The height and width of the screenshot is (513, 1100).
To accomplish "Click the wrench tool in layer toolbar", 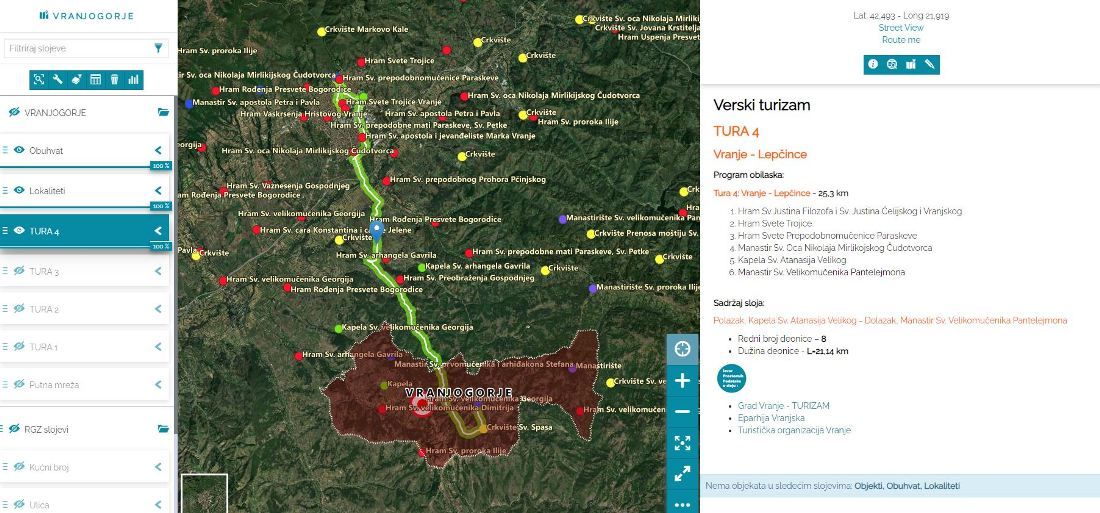I will point(58,79).
